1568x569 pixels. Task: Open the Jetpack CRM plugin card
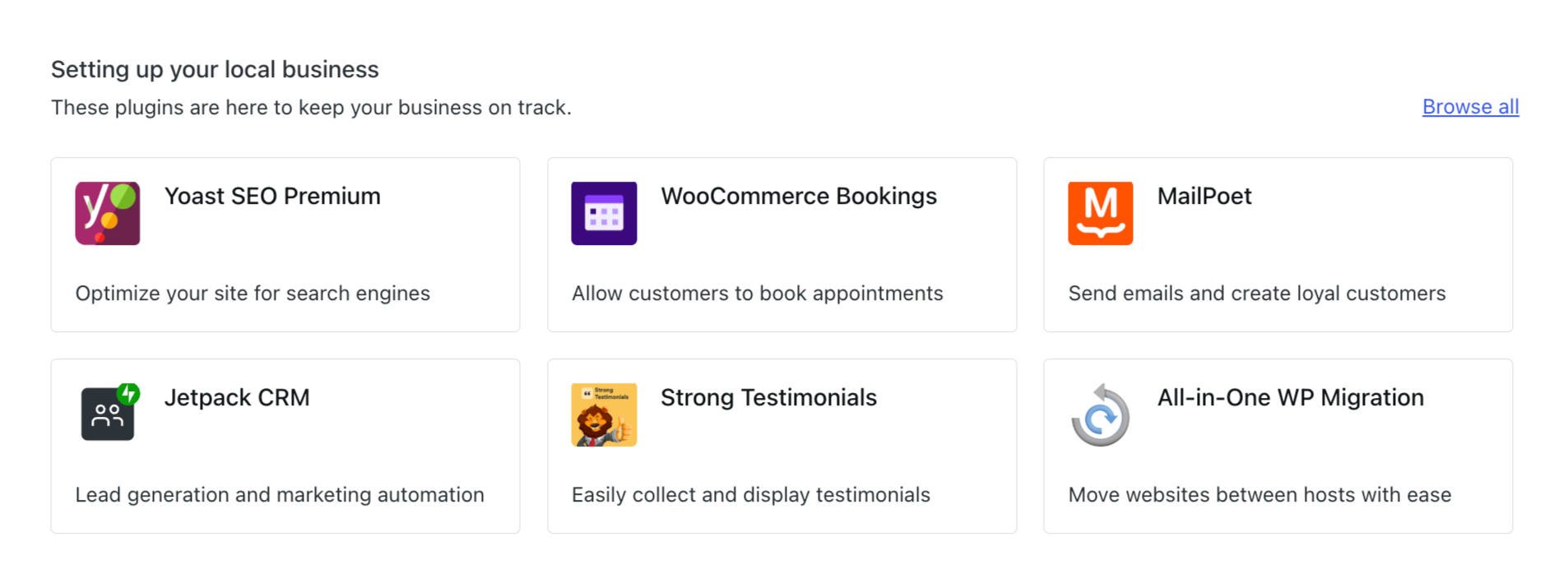[x=285, y=446]
